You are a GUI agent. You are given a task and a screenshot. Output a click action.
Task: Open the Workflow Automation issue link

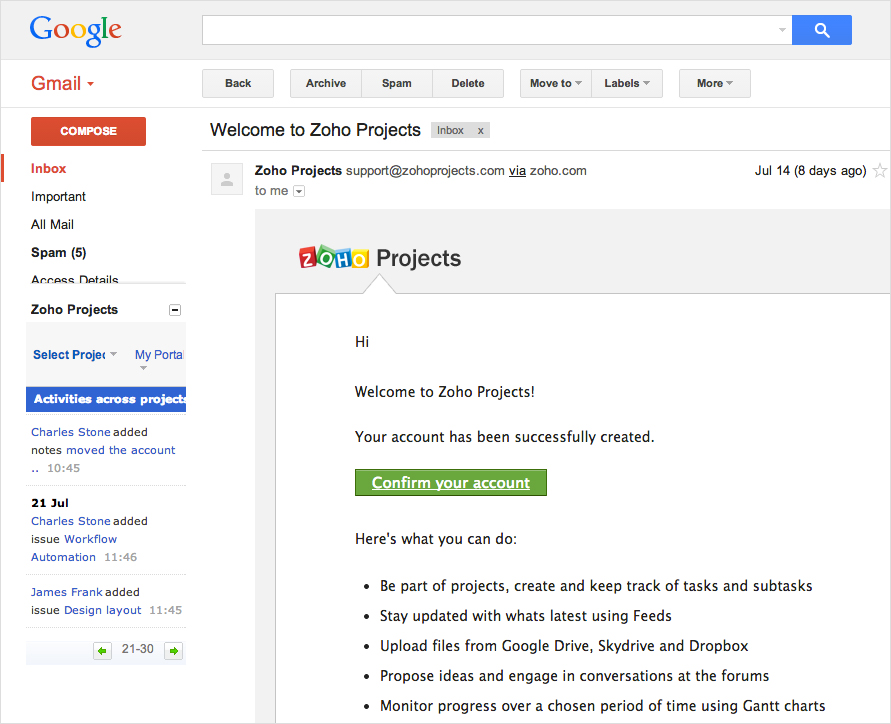point(90,539)
